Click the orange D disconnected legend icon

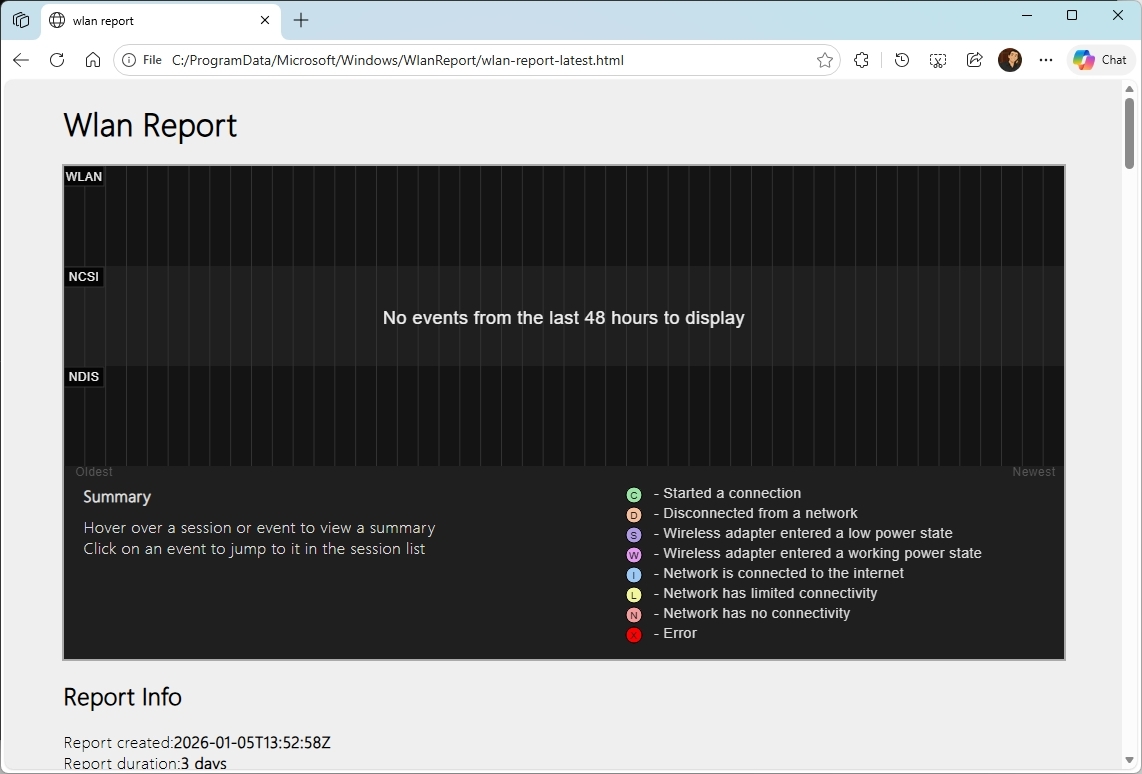634,516
